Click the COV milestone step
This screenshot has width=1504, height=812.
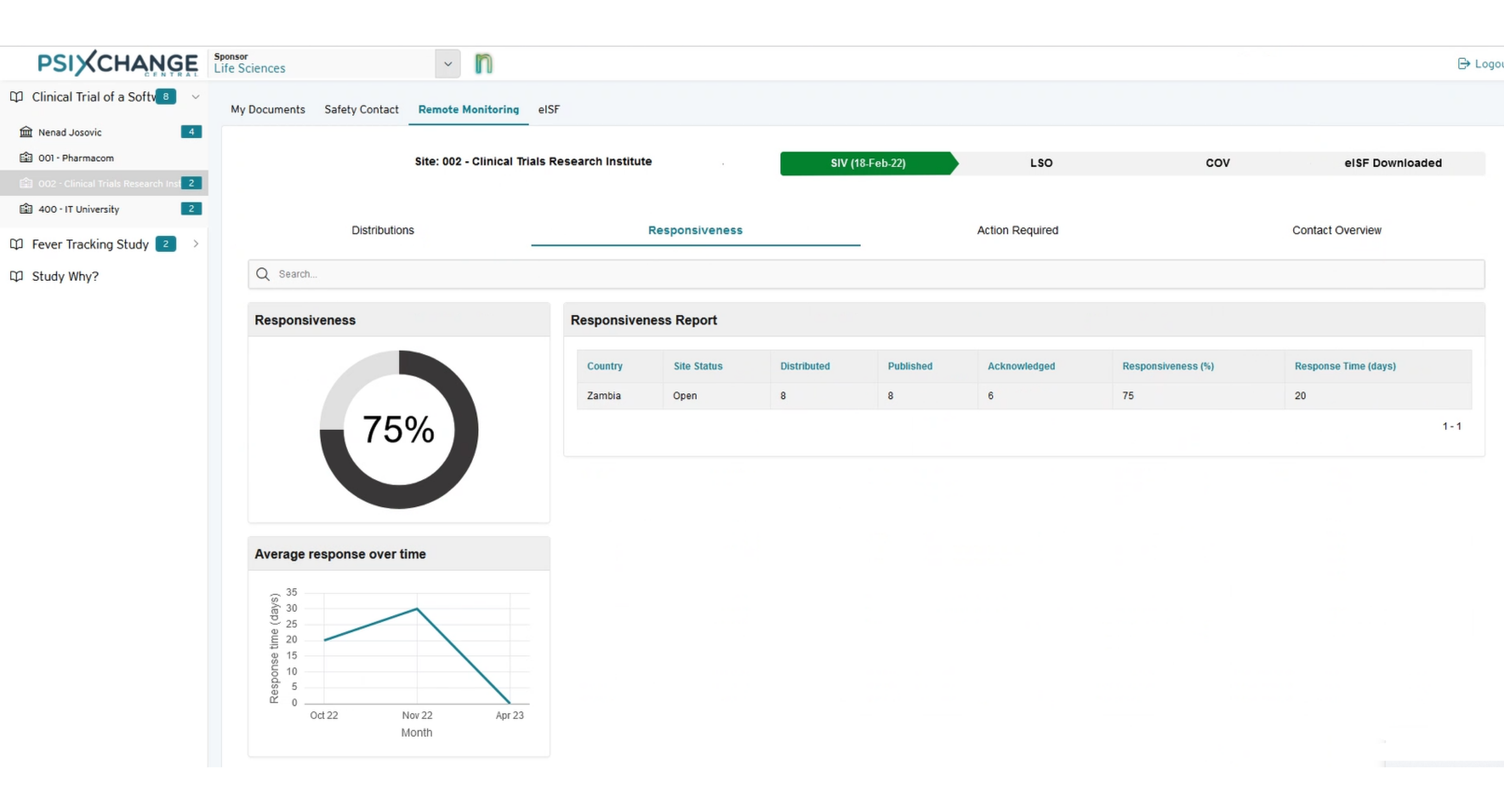coord(1217,163)
